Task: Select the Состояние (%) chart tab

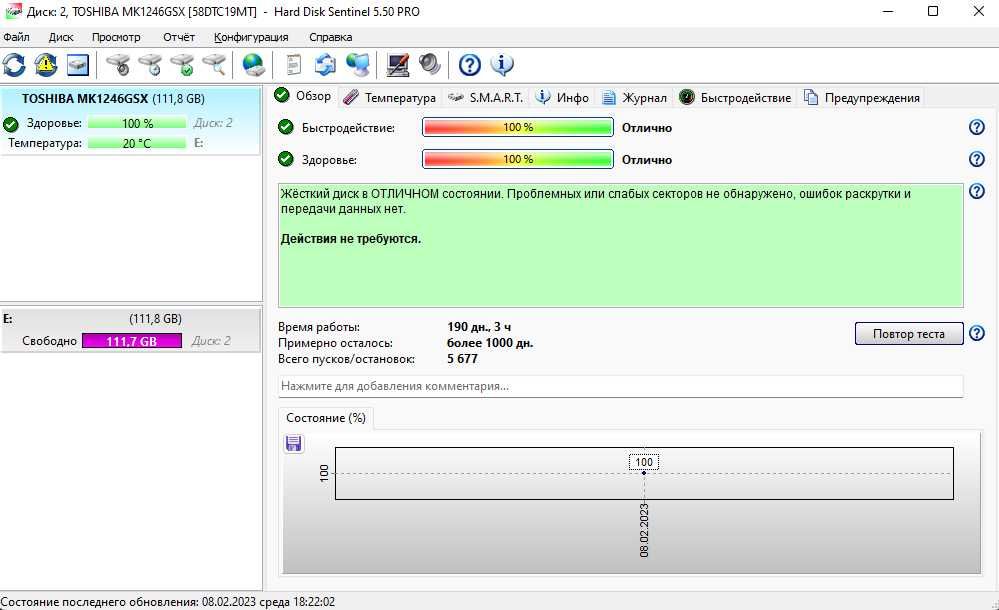Action: (x=326, y=418)
